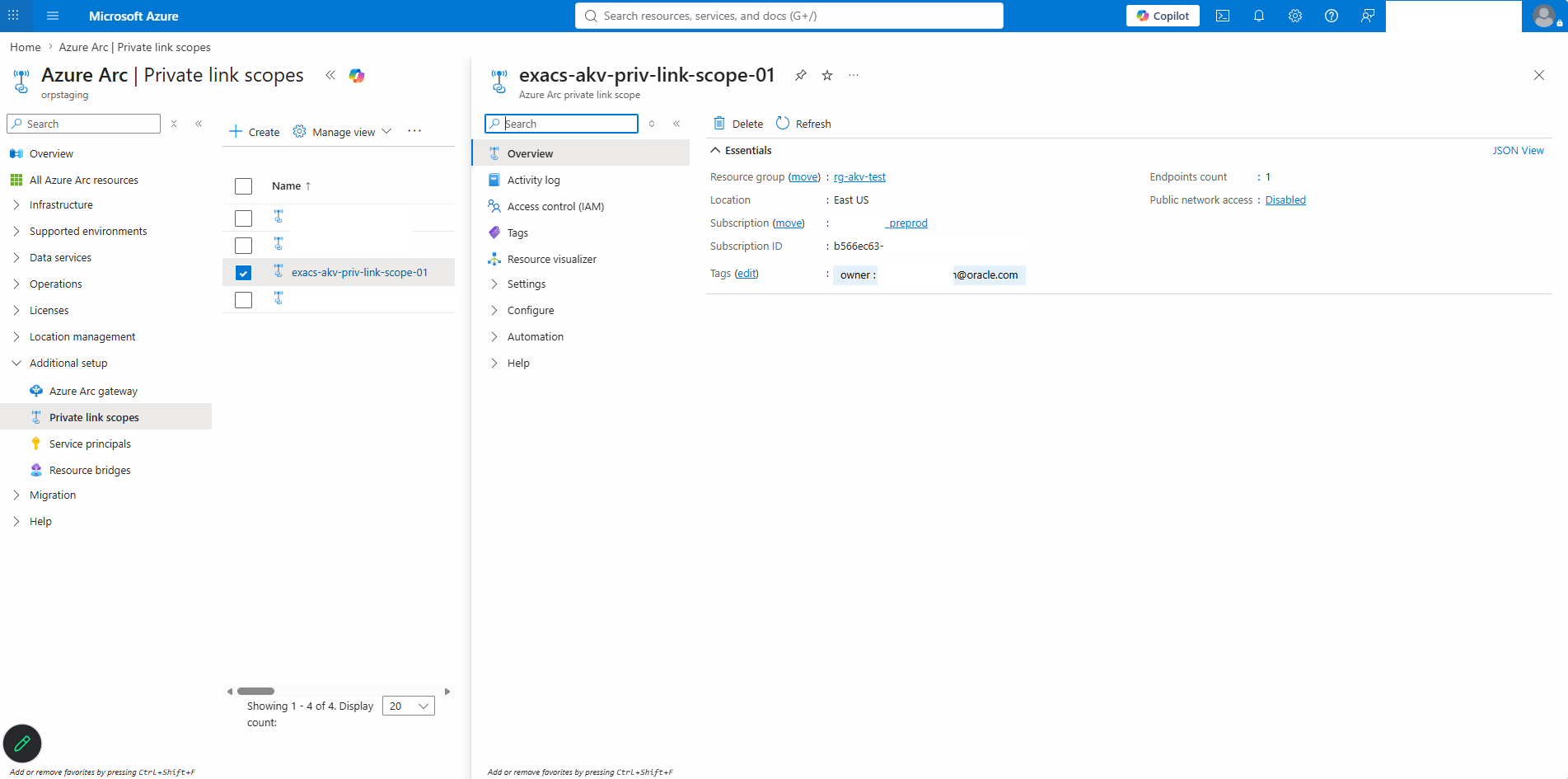This screenshot has height=779, width=1568.
Task: Focus the resource menu search field
Action: (561, 124)
